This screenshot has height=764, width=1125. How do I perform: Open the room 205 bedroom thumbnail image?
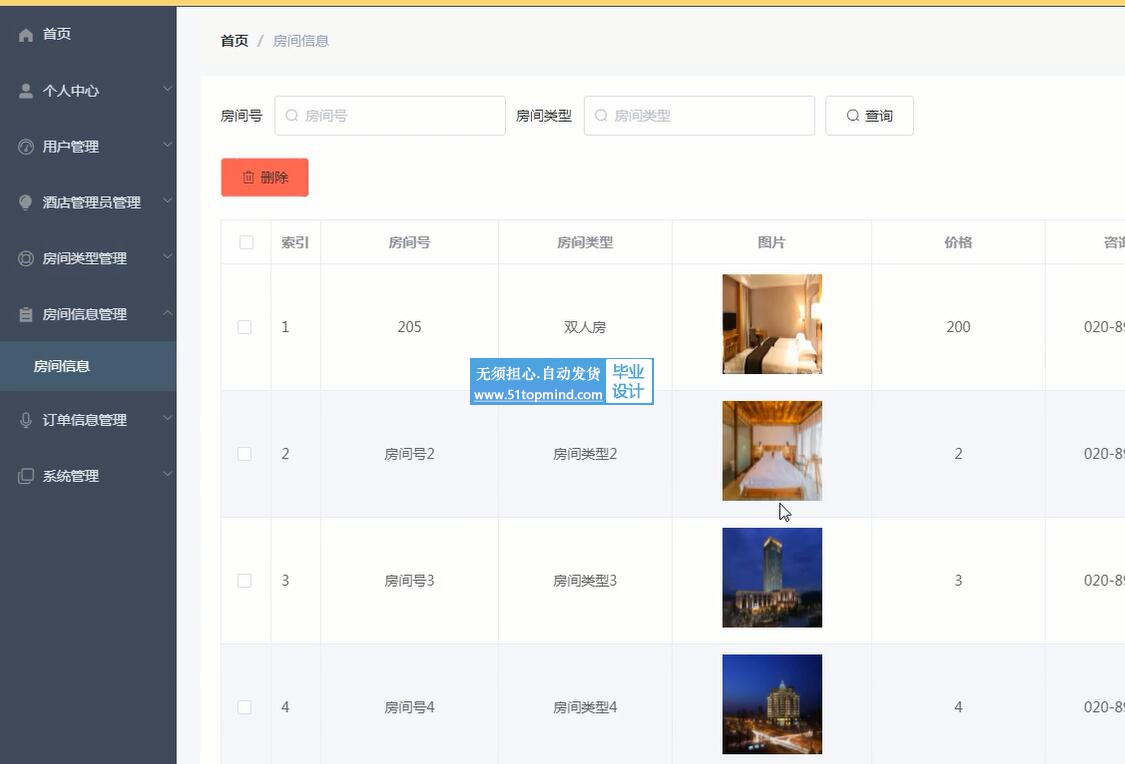click(772, 324)
